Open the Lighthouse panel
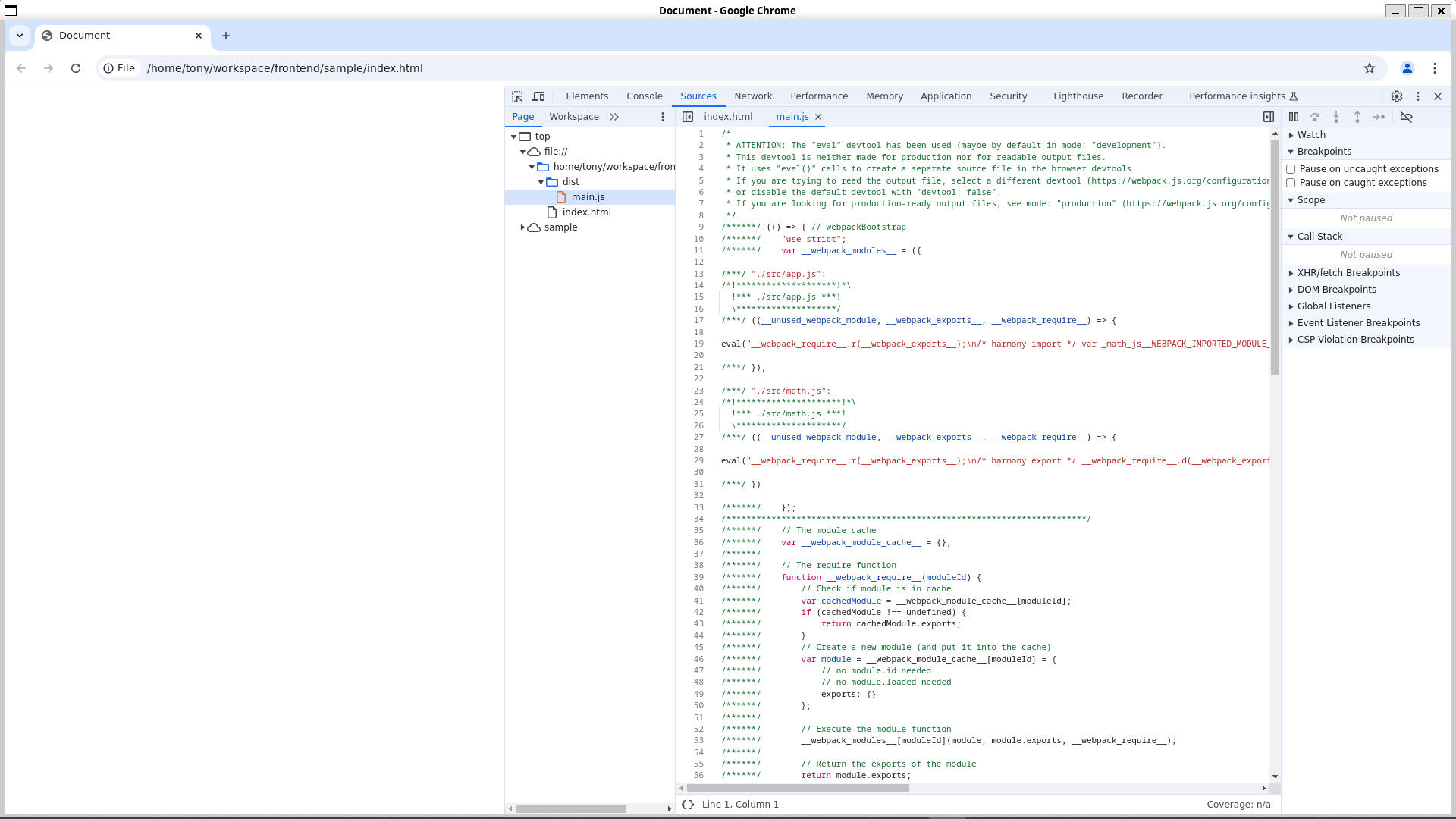 (1078, 96)
